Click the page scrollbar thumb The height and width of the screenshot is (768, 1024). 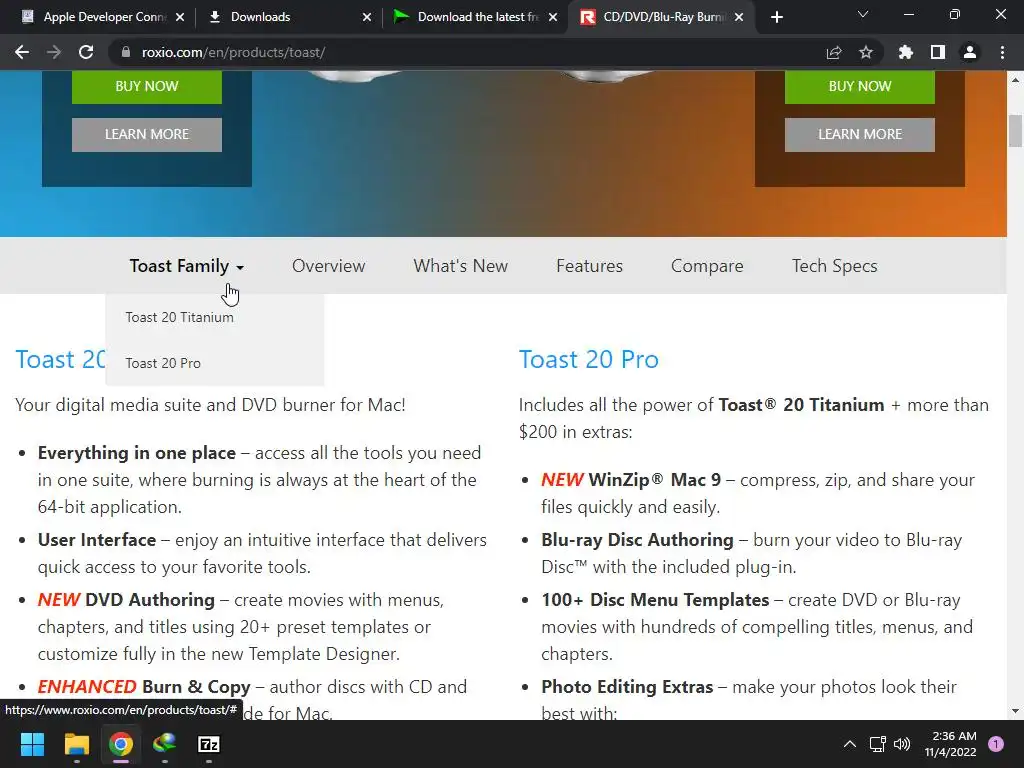click(1016, 131)
